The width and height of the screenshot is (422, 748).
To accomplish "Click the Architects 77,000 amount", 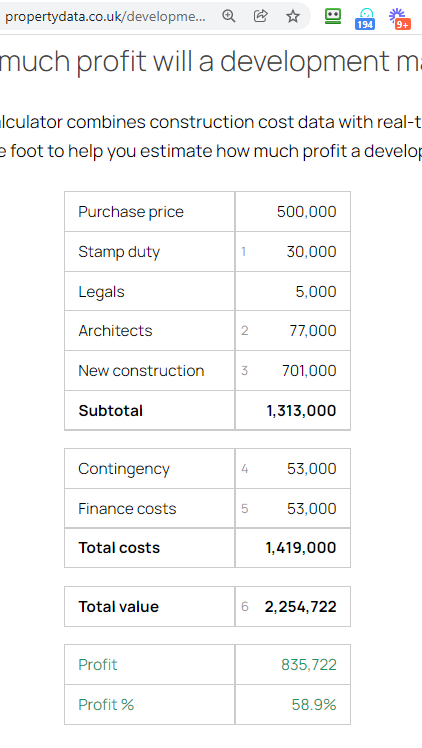I will click(x=313, y=331).
